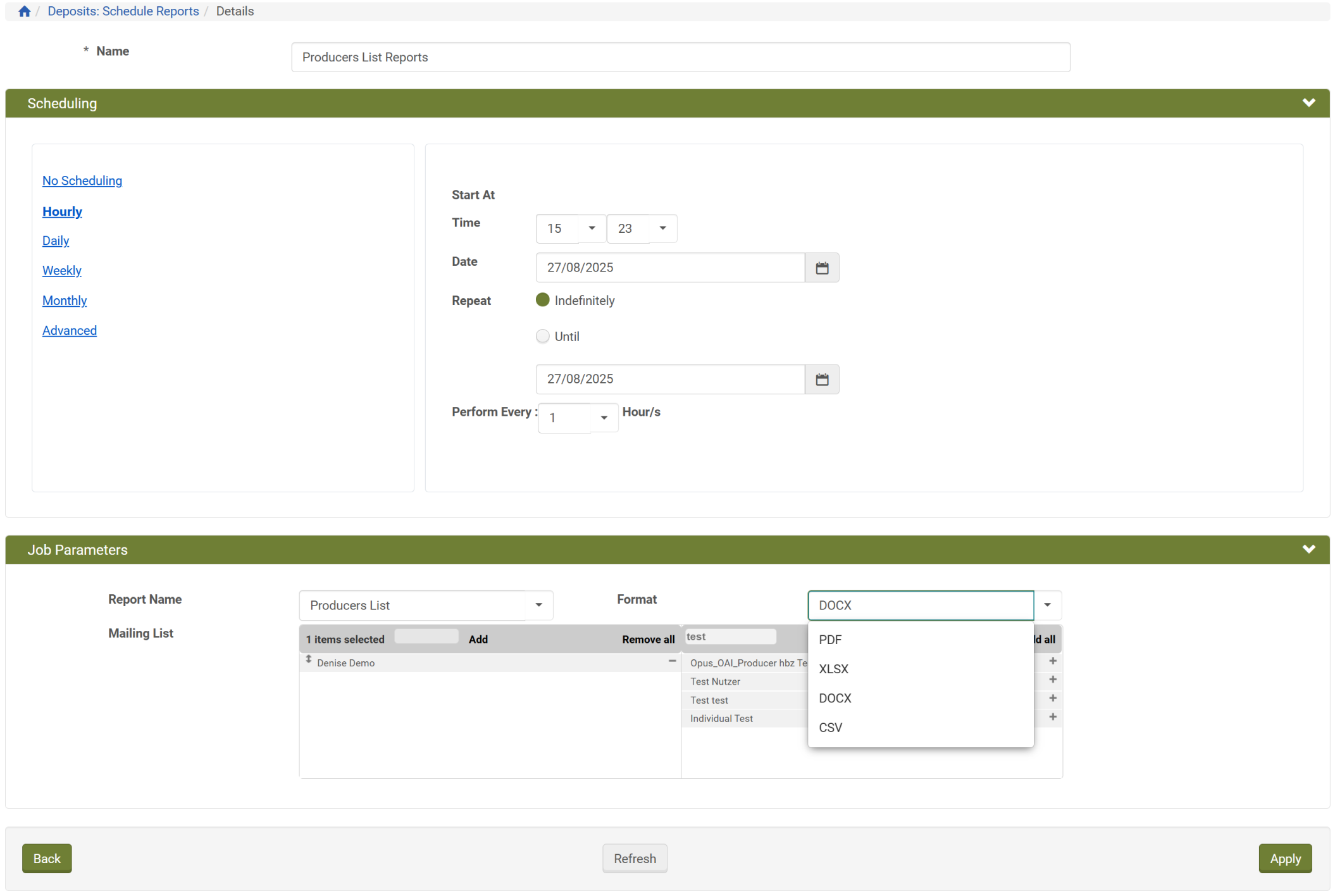Image resolution: width=1335 pixels, height=896 pixels.
Task: Switch to Weekly scheduling
Action: click(61, 270)
